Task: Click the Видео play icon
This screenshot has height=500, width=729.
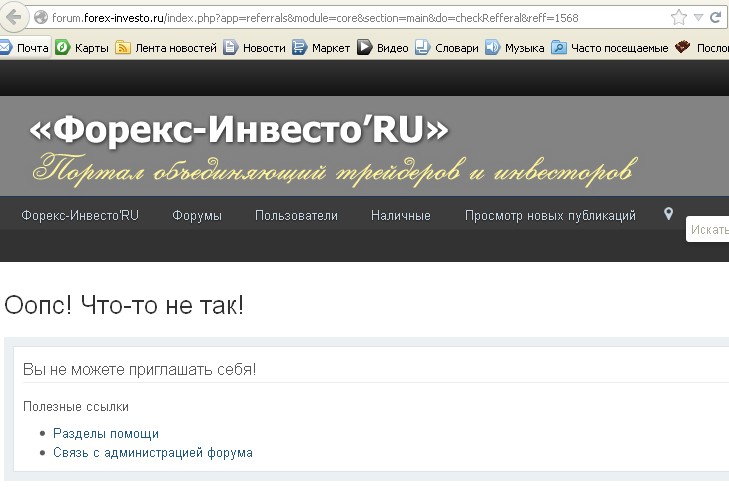Action: coord(364,47)
